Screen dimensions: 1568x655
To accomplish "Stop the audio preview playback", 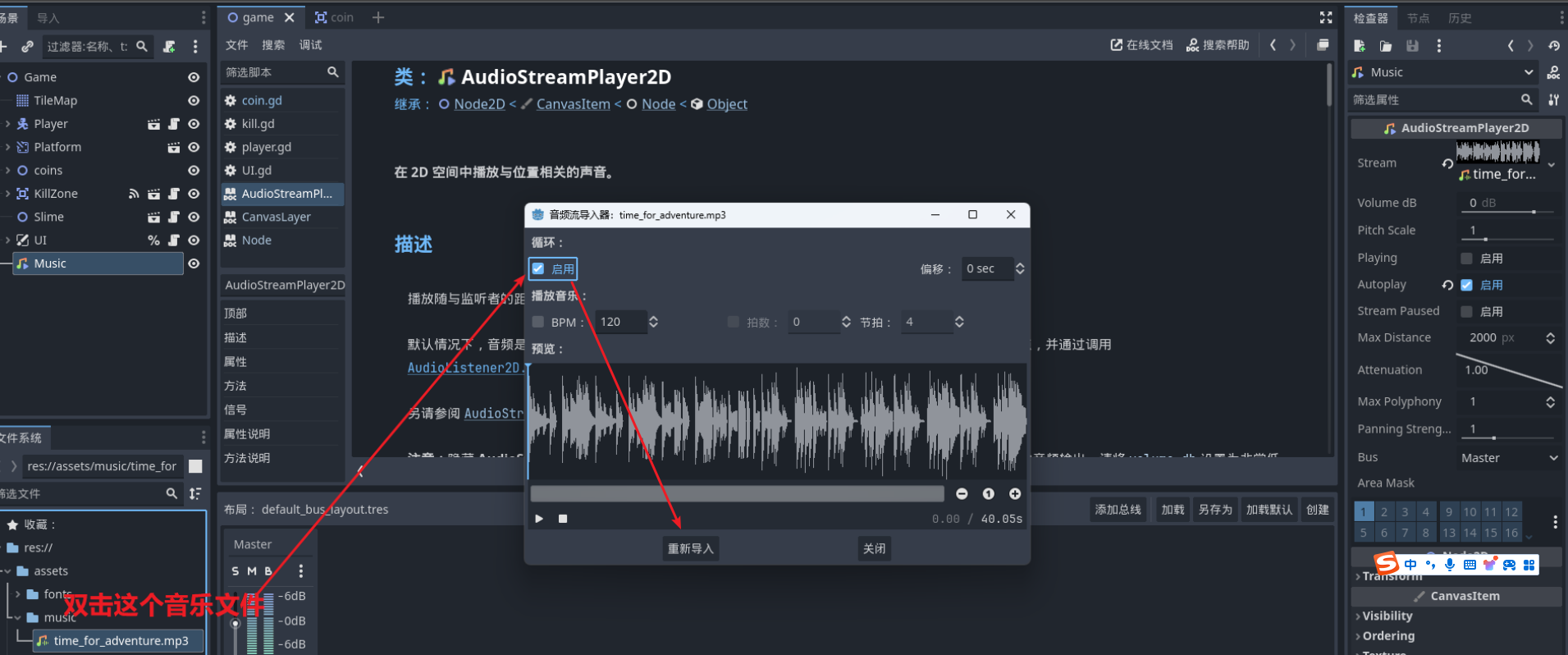I will (x=563, y=519).
